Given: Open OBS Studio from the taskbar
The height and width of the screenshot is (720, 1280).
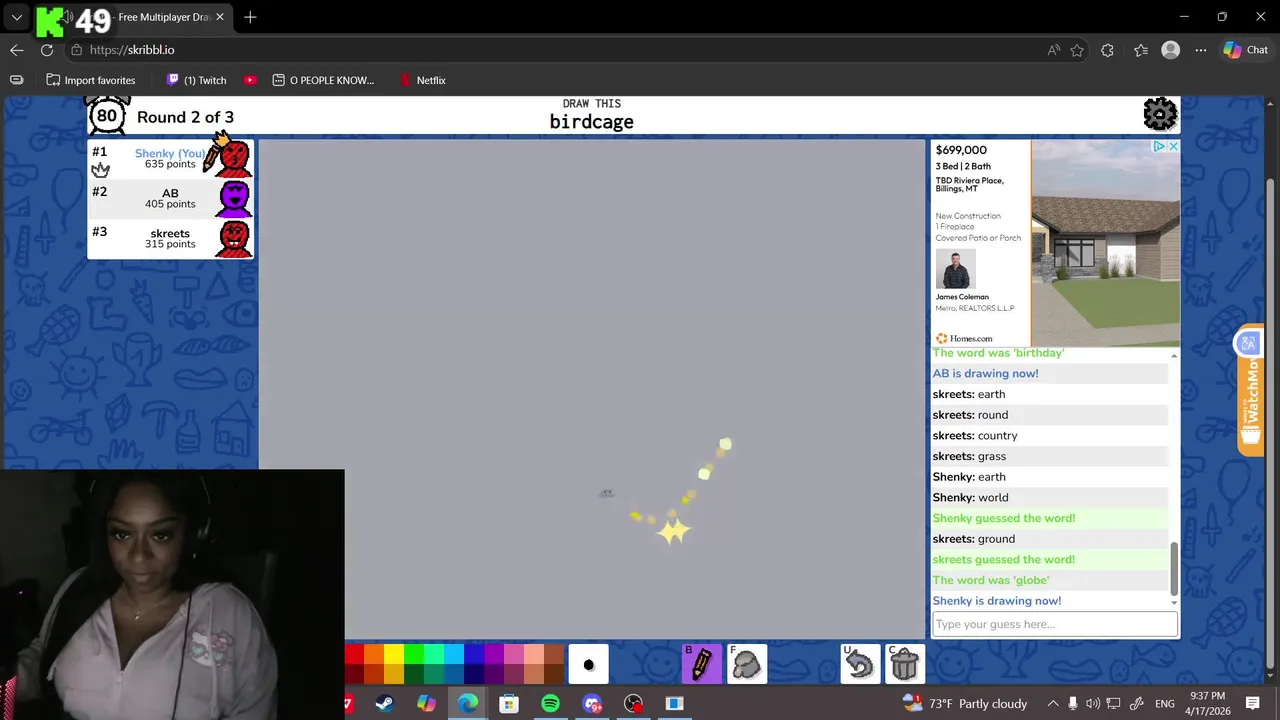Looking at the screenshot, I should click(633, 704).
